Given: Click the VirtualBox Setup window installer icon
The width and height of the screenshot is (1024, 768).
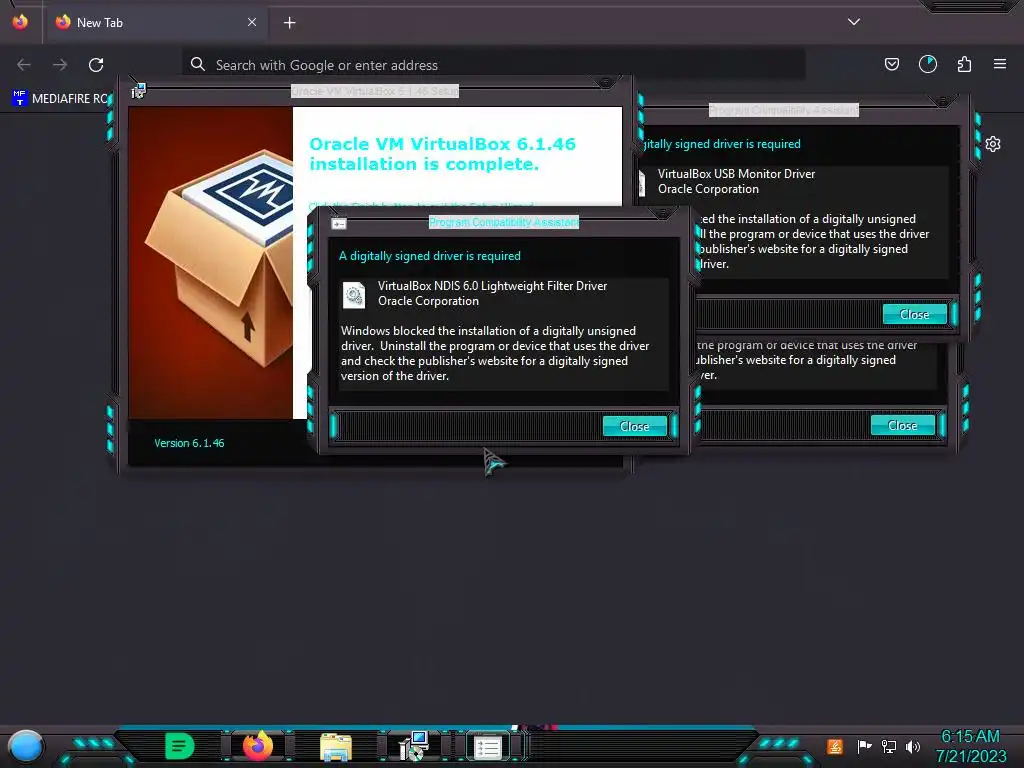Looking at the screenshot, I should [x=138, y=91].
